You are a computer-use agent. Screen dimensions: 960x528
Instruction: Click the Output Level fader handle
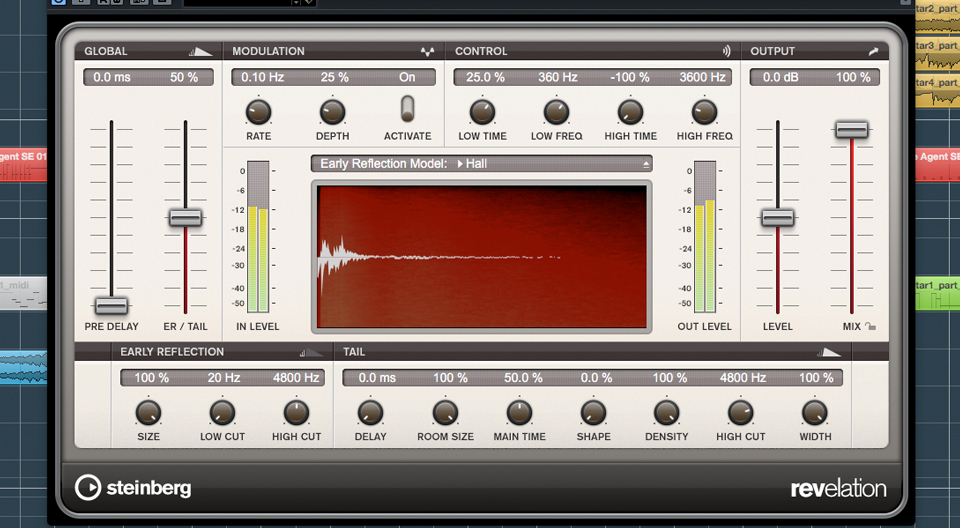pyautogui.click(x=778, y=217)
